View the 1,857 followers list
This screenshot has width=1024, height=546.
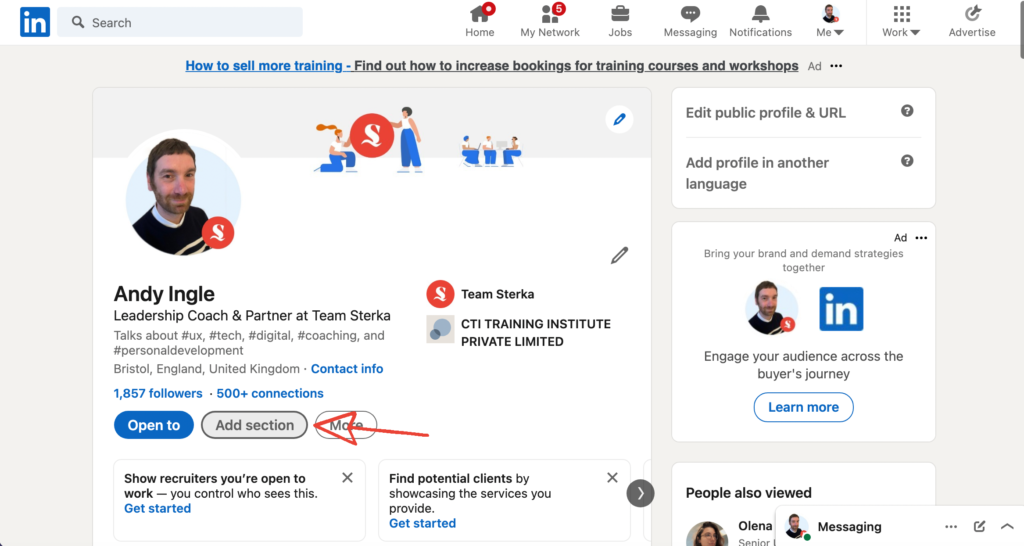tap(158, 393)
